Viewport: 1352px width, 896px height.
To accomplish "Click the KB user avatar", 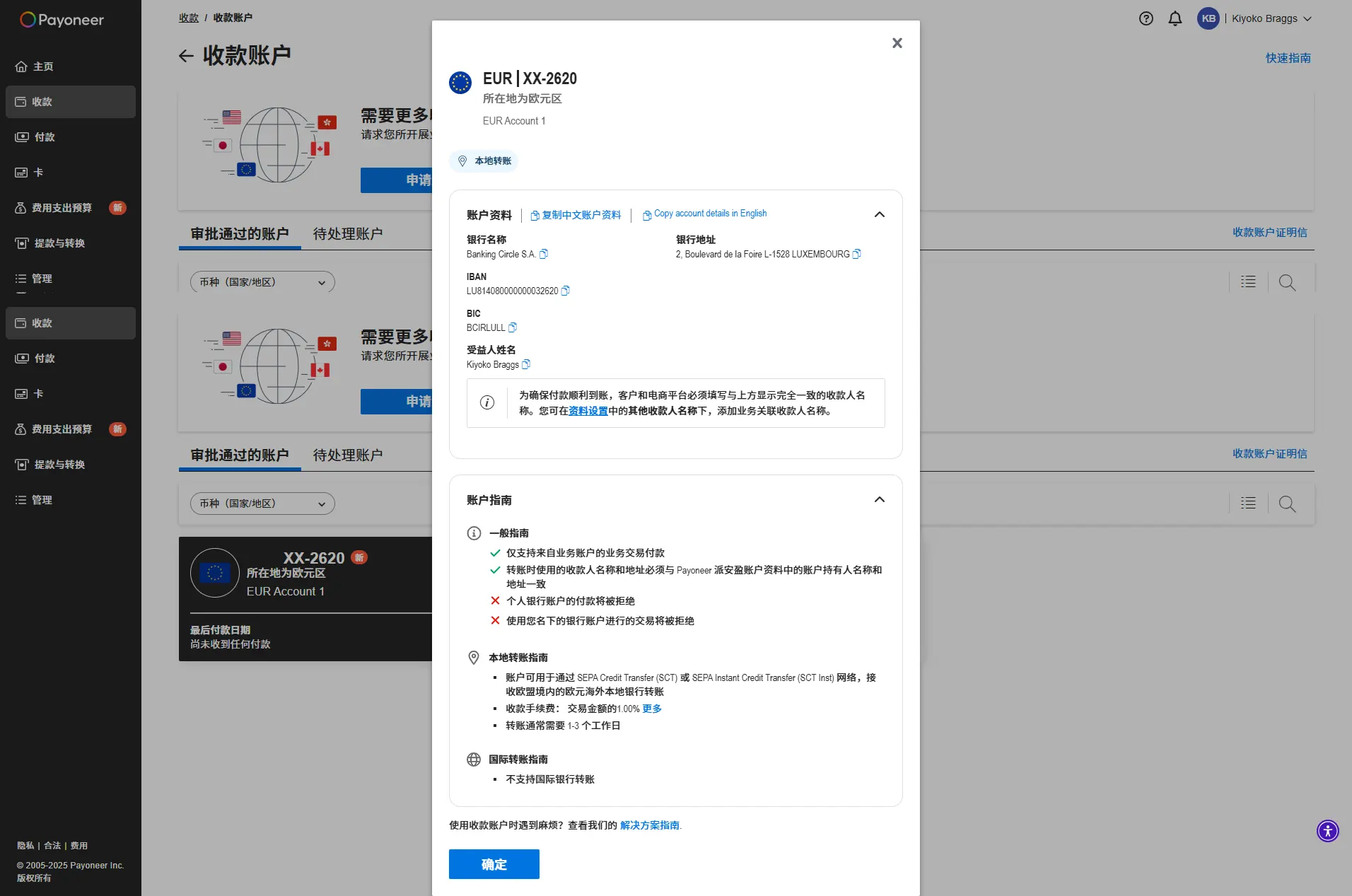I will [x=1208, y=18].
